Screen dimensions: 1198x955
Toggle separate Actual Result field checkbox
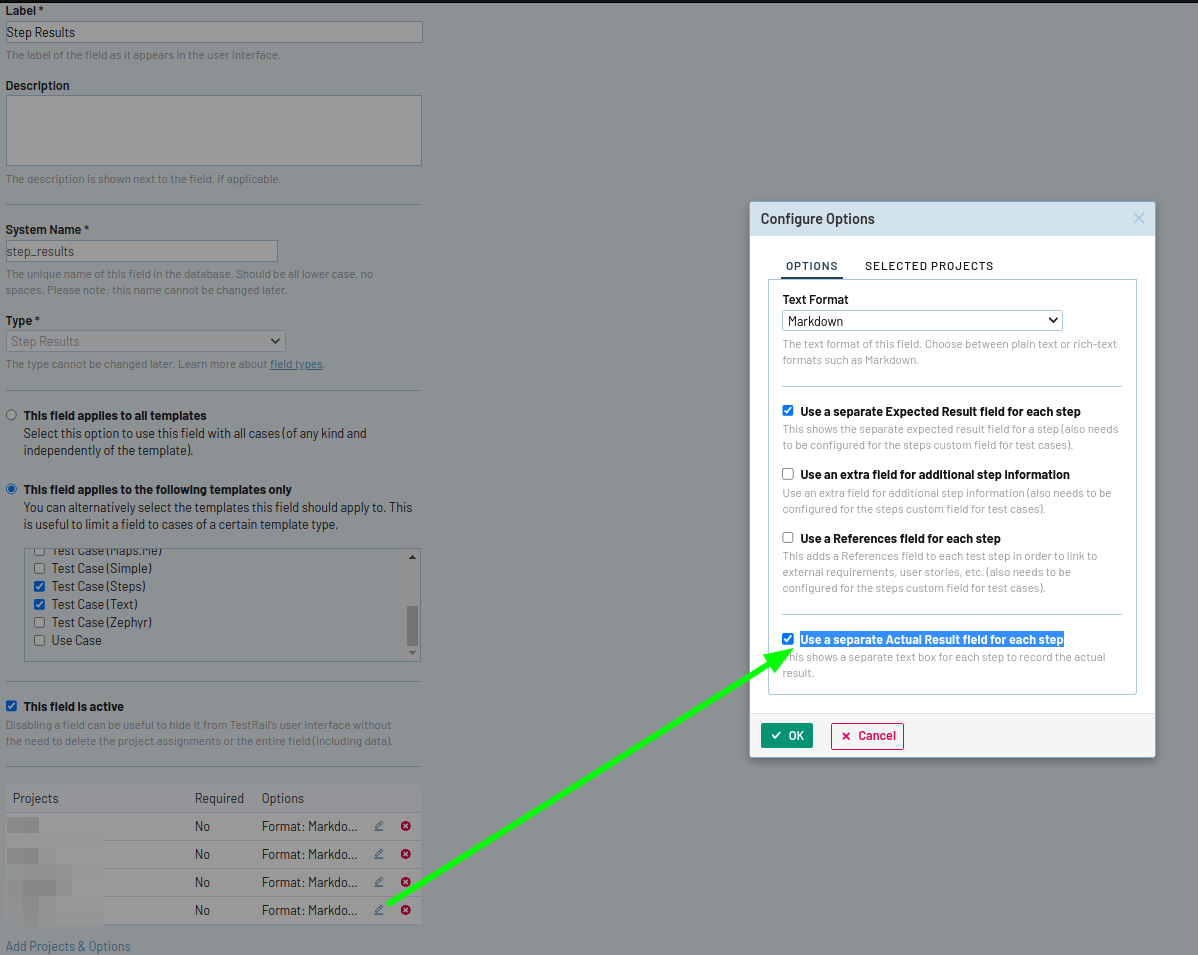tap(788, 639)
